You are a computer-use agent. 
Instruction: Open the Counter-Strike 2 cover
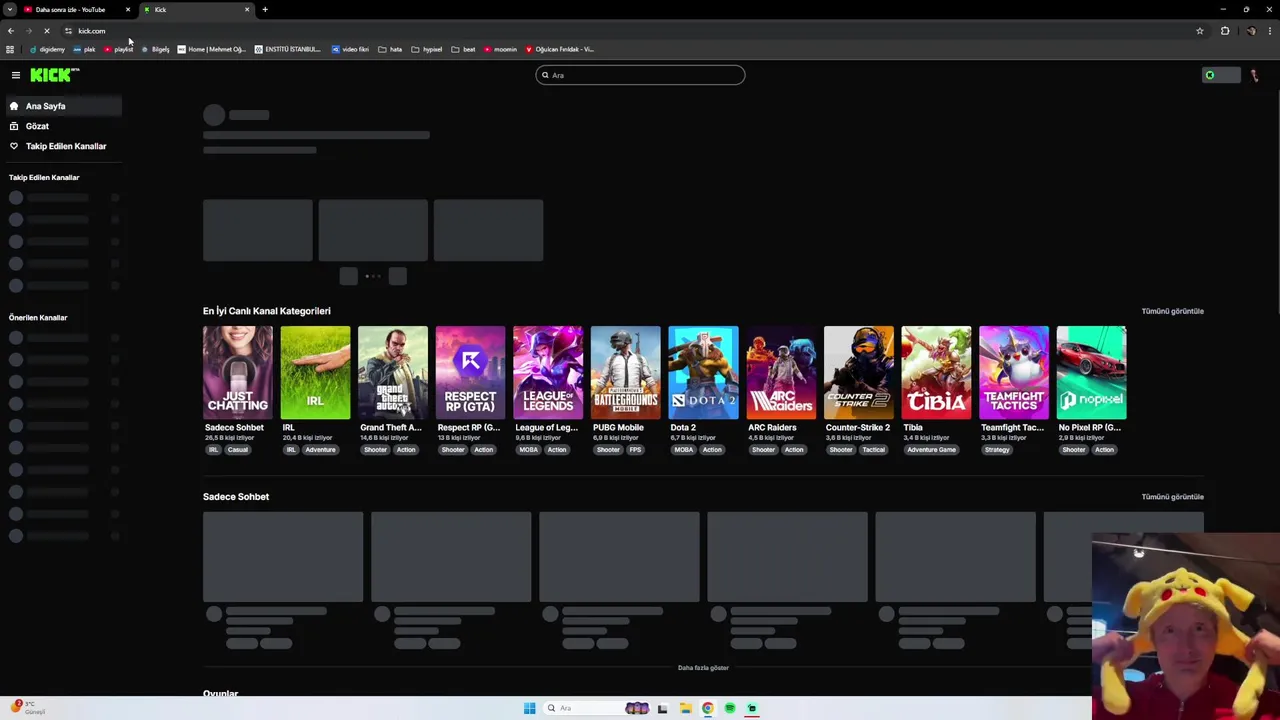858,372
